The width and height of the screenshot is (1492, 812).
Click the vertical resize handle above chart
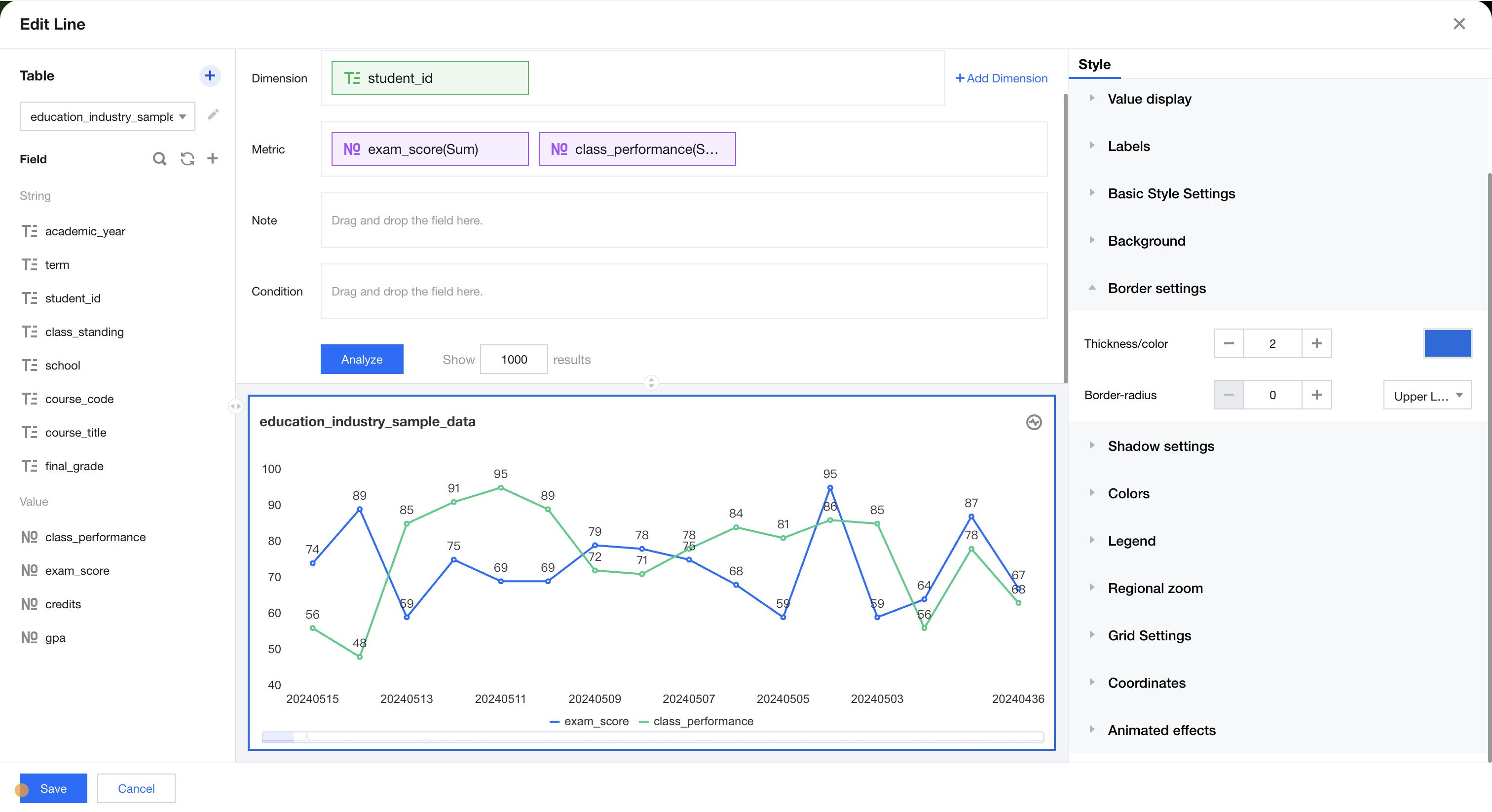pyautogui.click(x=651, y=383)
